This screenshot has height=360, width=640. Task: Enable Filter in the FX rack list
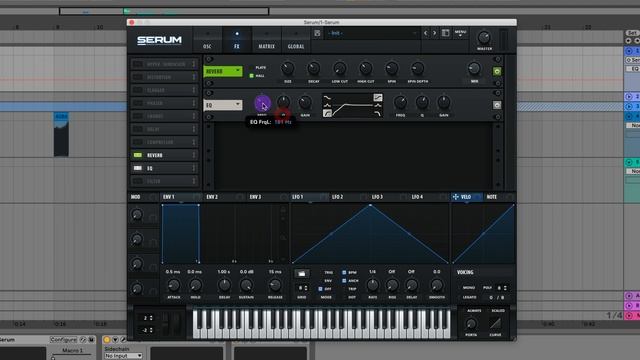coord(138,181)
